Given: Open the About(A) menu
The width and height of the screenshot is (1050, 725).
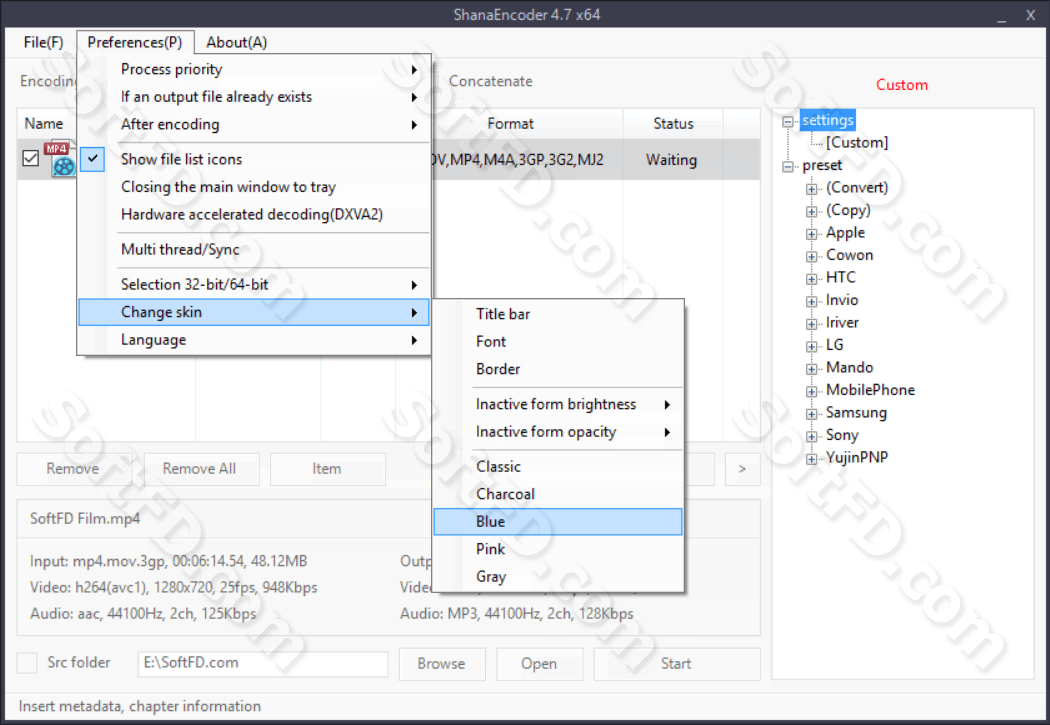Looking at the screenshot, I should [236, 42].
